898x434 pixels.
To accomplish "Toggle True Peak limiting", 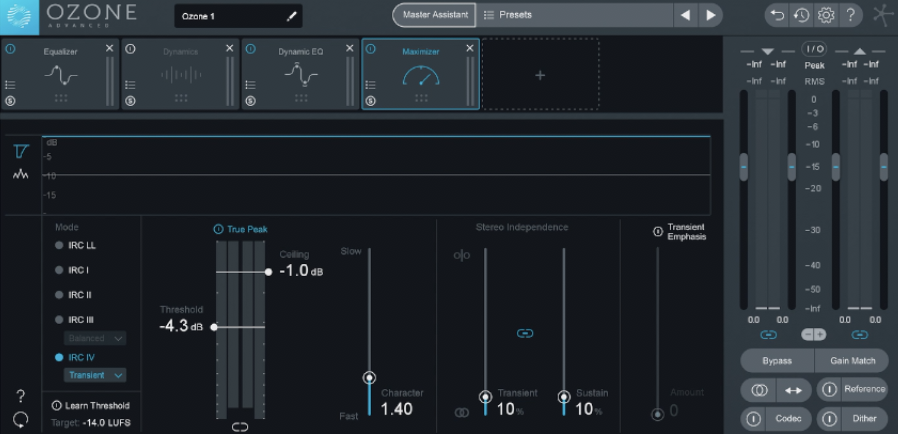I will click(218, 230).
